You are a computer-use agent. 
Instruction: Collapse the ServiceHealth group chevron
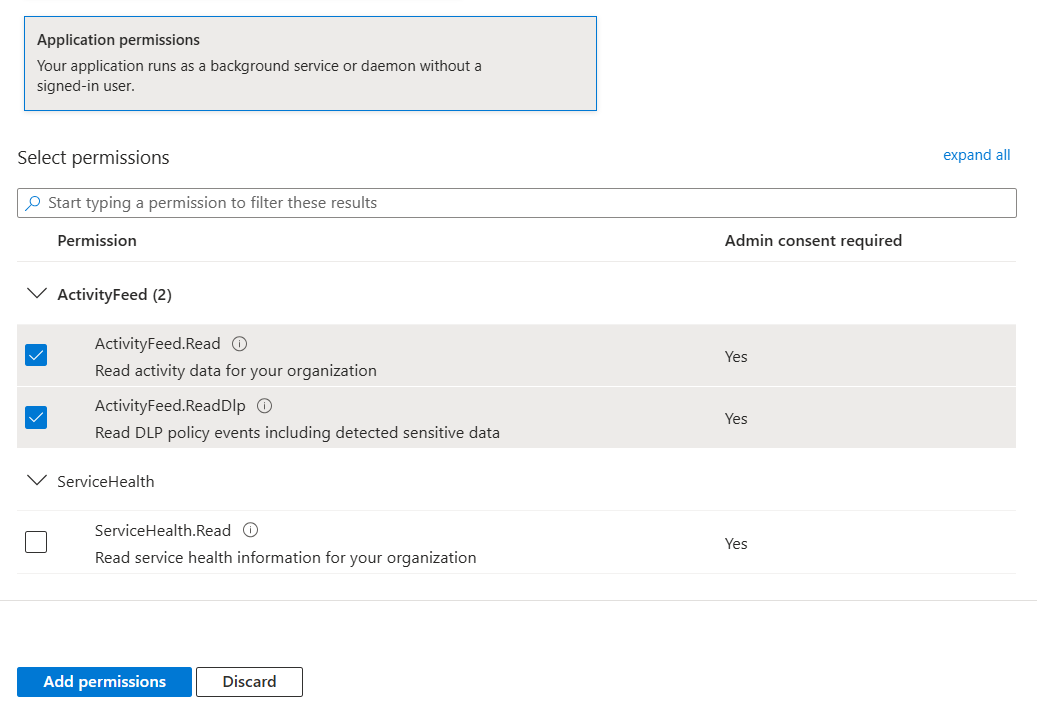[x=37, y=481]
